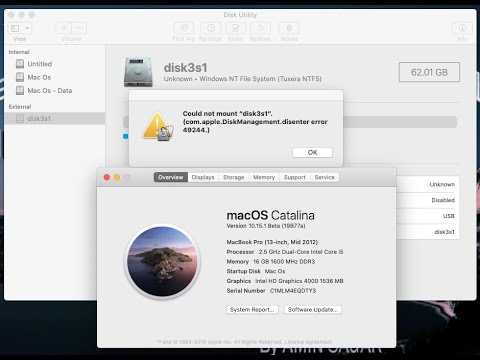Click OK in the mount error dialog
480x360 pixels.
[312, 152]
